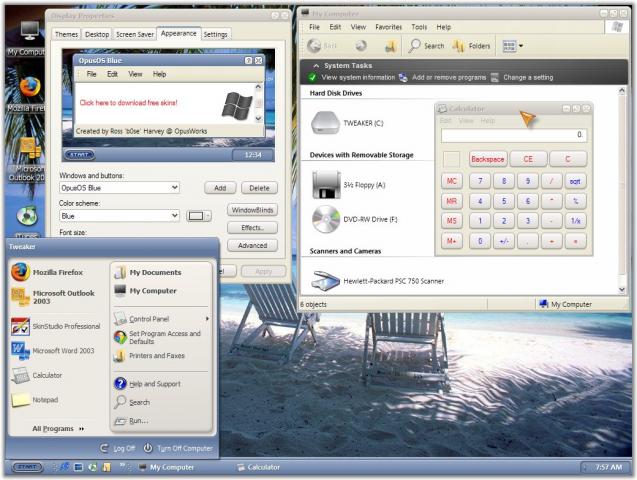Click the Add button in Display Properties
637x480 pixels.
point(220,188)
